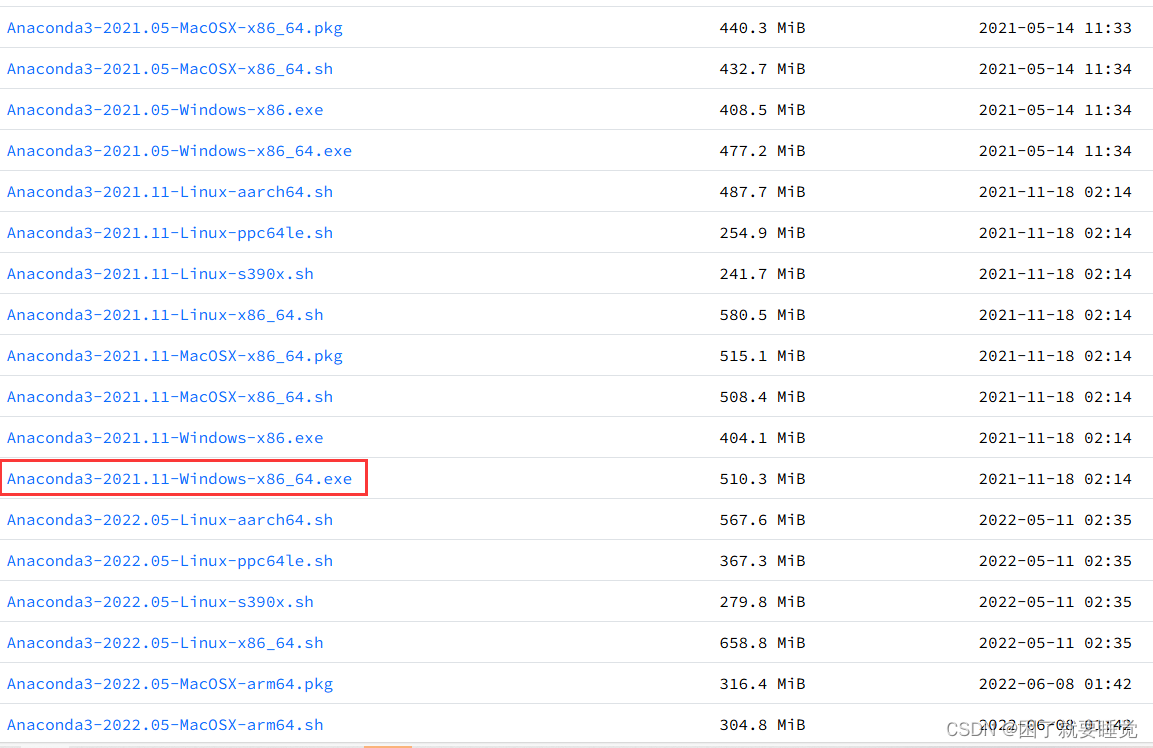Select the 487.7 MiB size value

(763, 192)
